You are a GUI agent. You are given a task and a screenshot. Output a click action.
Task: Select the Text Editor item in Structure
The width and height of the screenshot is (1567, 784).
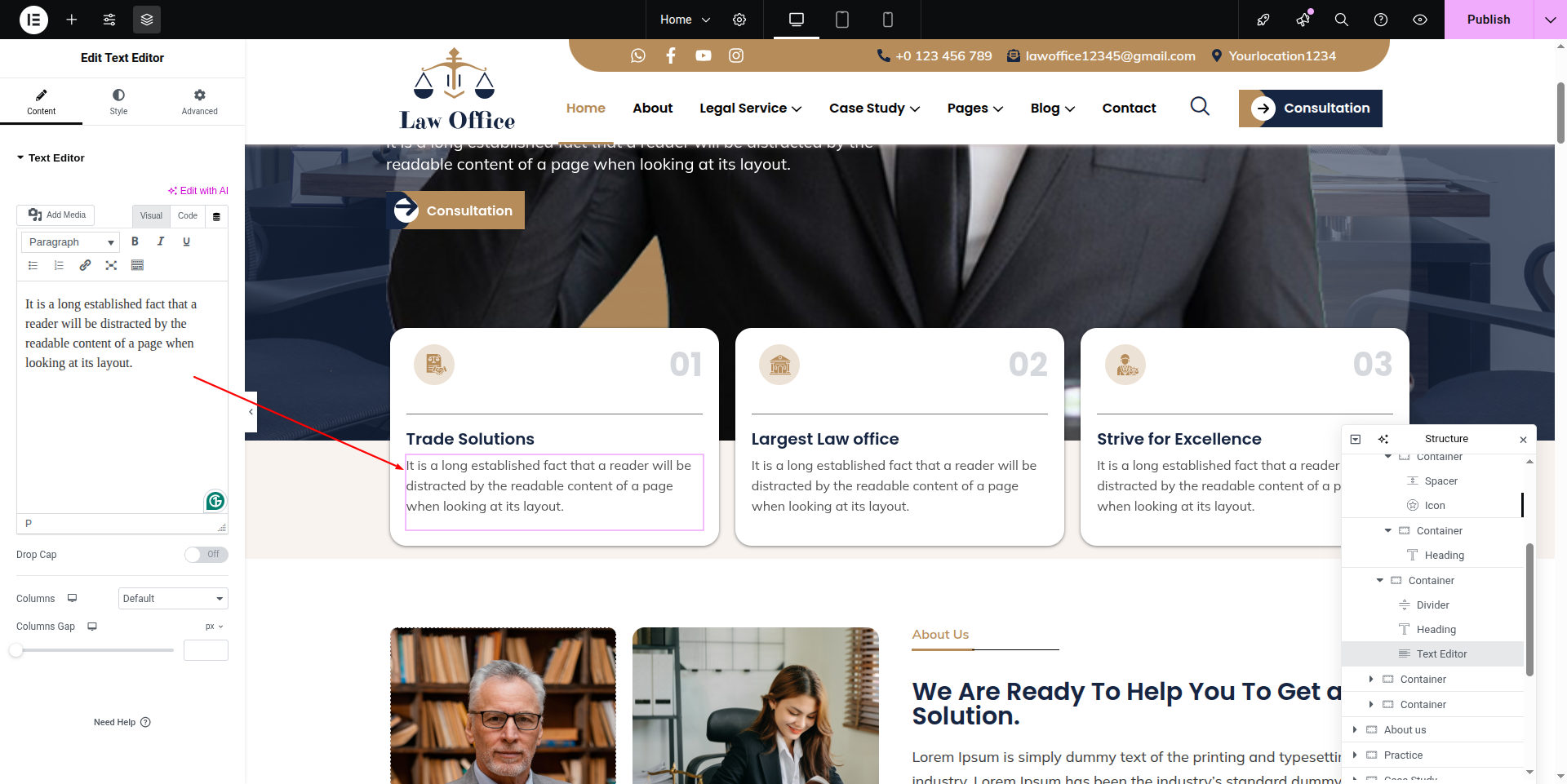pos(1433,653)
